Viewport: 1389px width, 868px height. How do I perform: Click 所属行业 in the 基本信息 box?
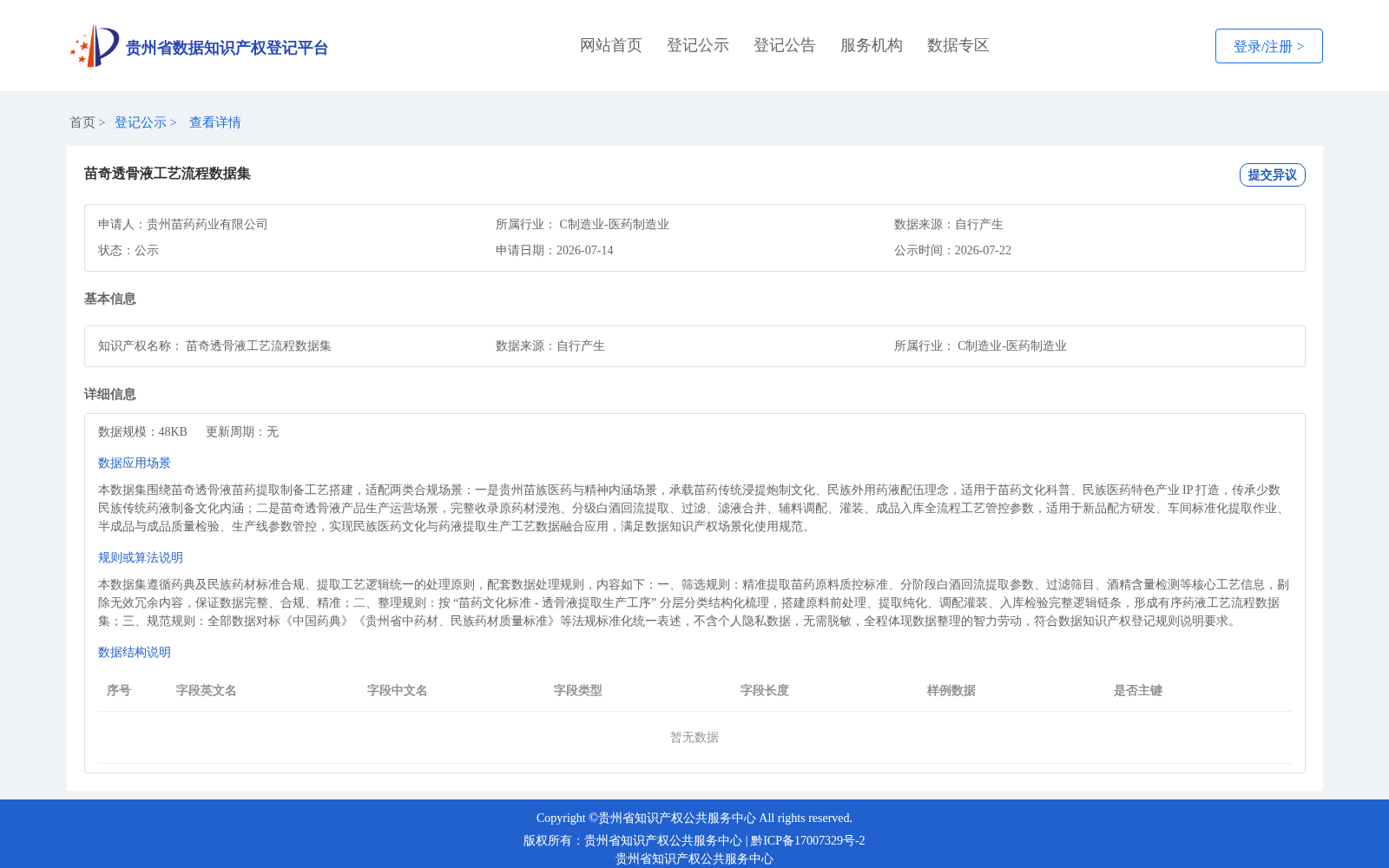point(980,345)
